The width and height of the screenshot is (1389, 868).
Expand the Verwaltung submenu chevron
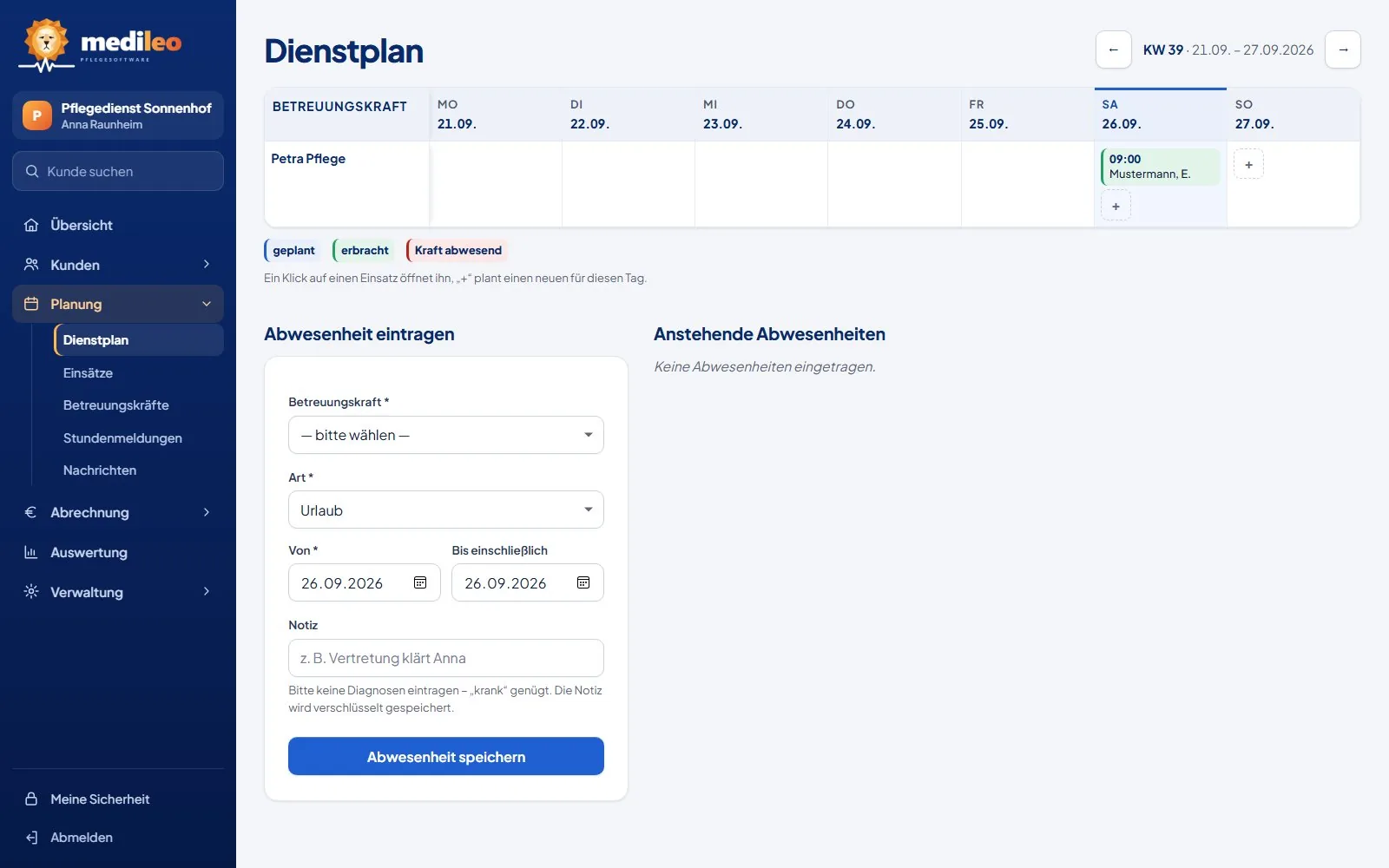(x=207, y=591)
